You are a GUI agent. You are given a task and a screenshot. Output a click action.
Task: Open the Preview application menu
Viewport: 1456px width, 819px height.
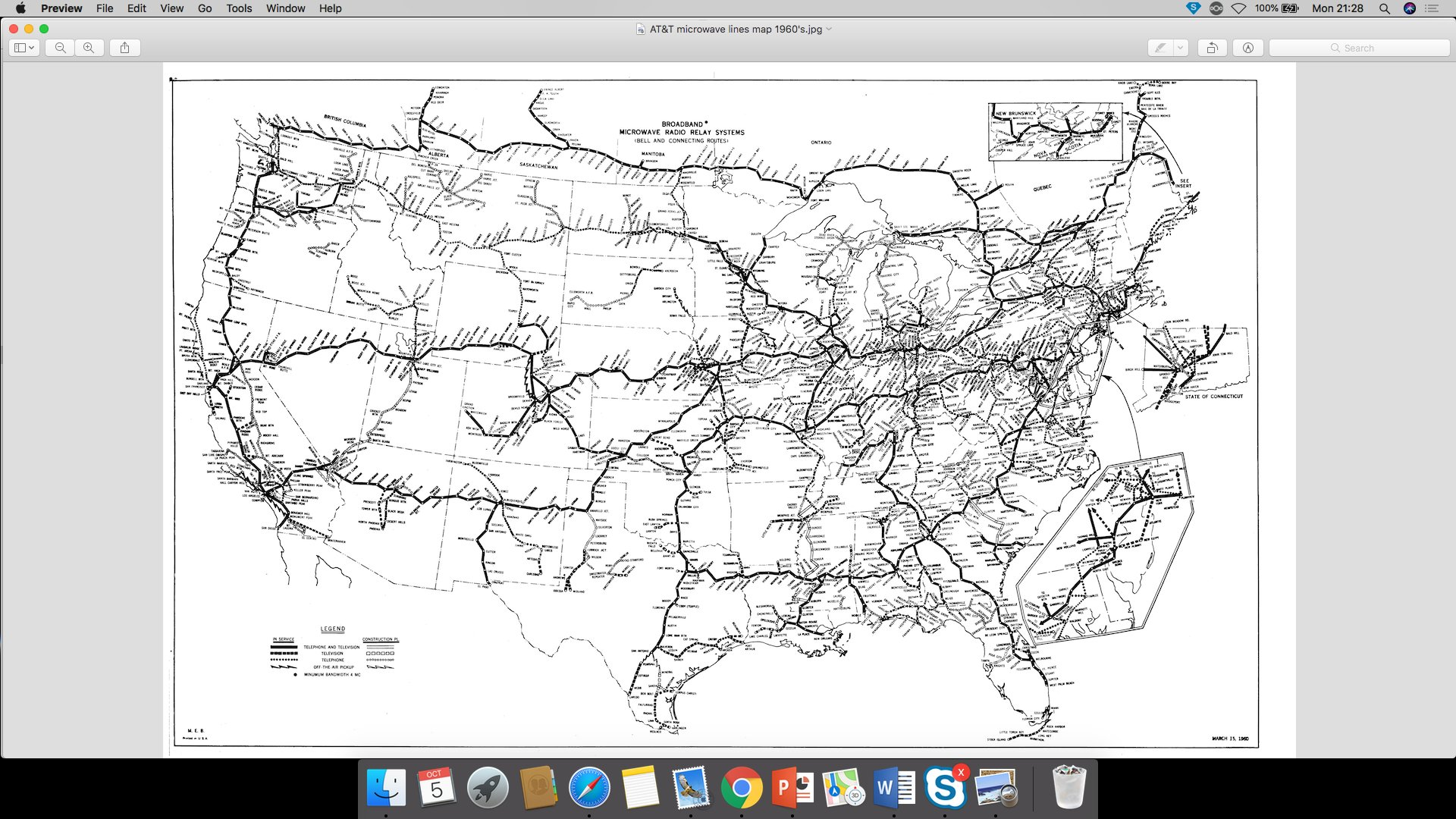61,8
